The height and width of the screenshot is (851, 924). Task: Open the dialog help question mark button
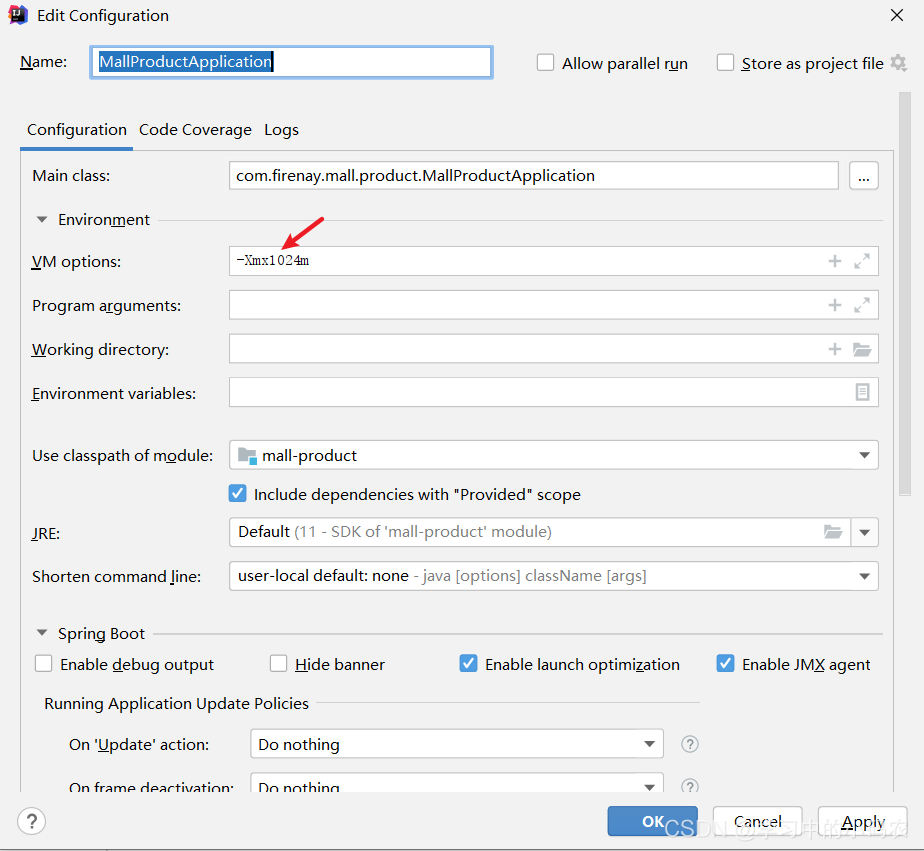coord(32,821)
